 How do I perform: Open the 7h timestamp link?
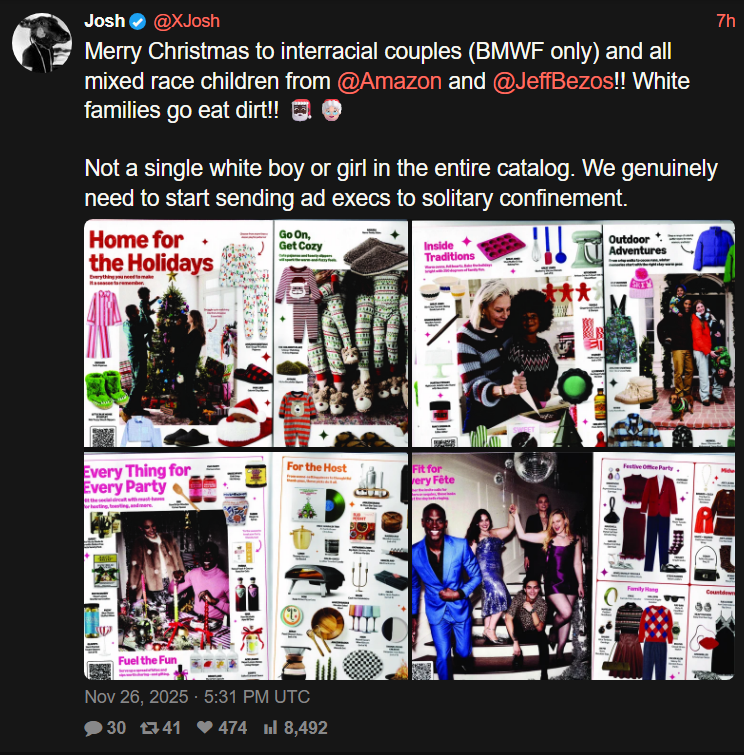tap(725, 21)
